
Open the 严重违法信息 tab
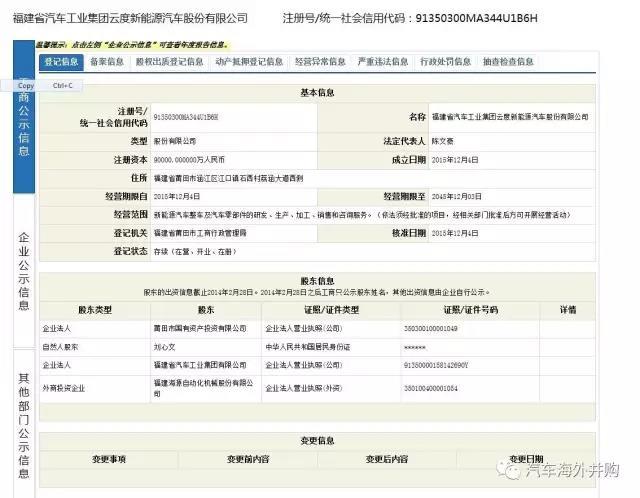coord(383,62)
